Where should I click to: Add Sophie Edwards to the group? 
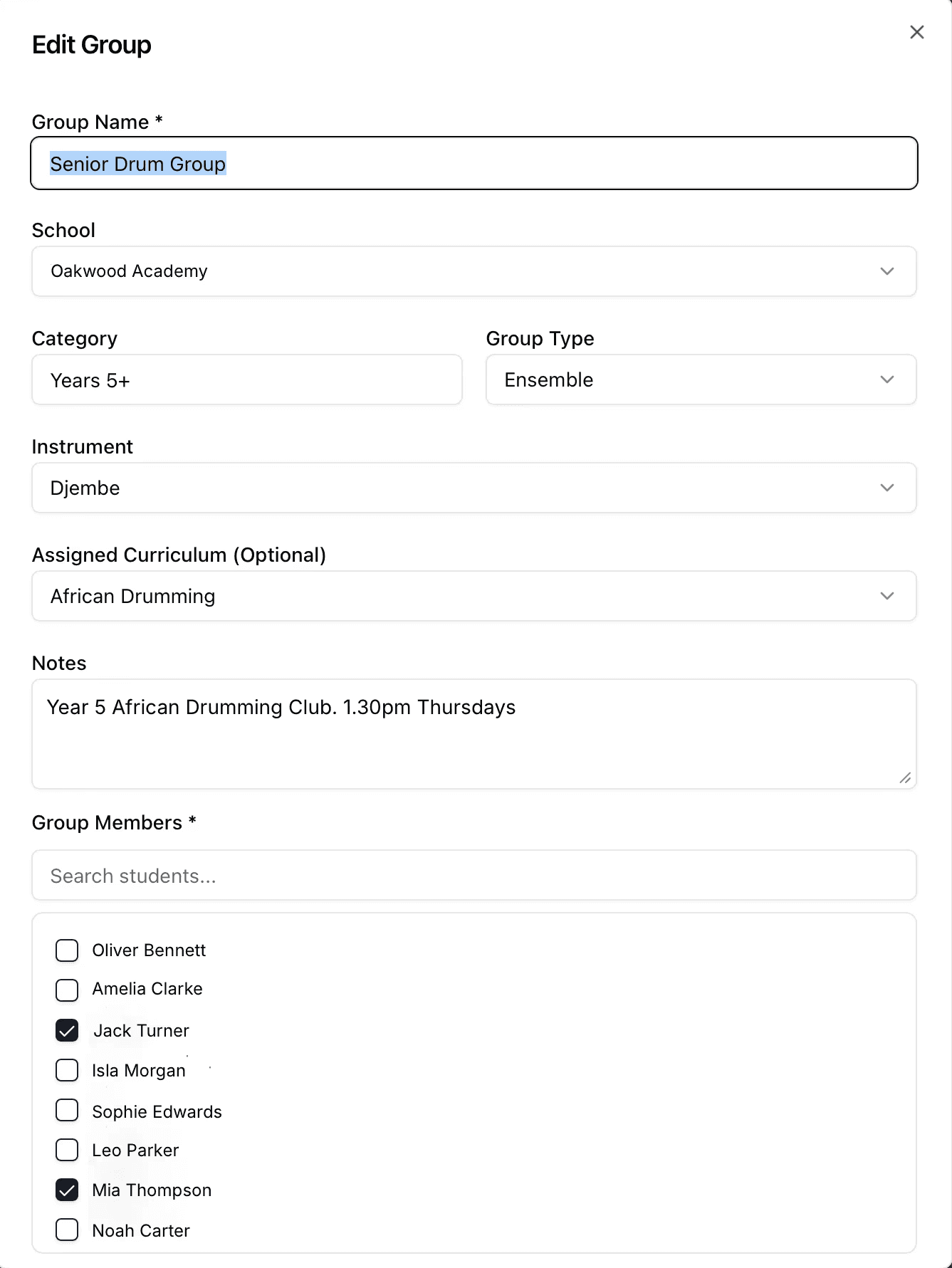click(67, 1111)
